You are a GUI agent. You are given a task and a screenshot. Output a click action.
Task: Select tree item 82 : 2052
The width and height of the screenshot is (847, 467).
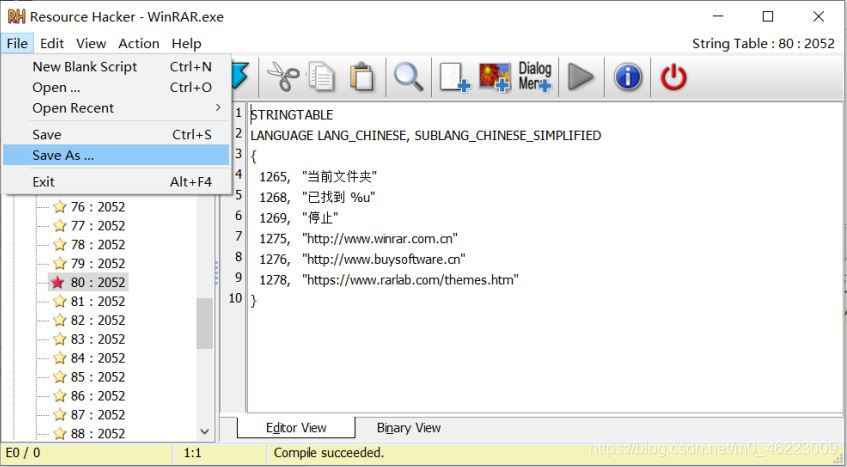[x=98, y=320]
